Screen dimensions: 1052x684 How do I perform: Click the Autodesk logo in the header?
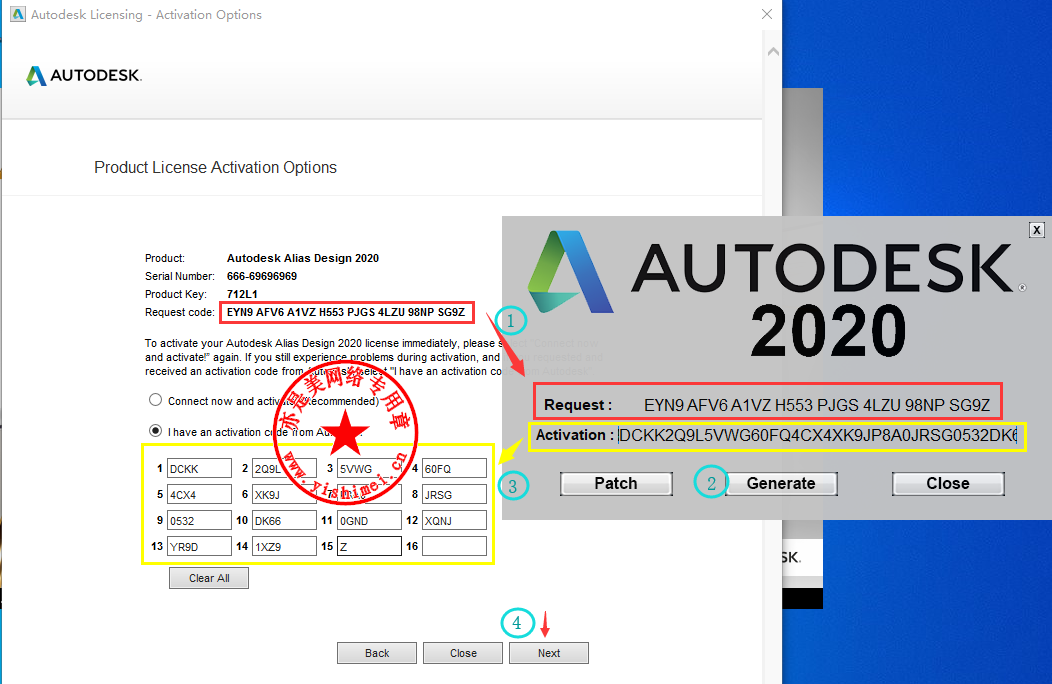tap(84, 75)
